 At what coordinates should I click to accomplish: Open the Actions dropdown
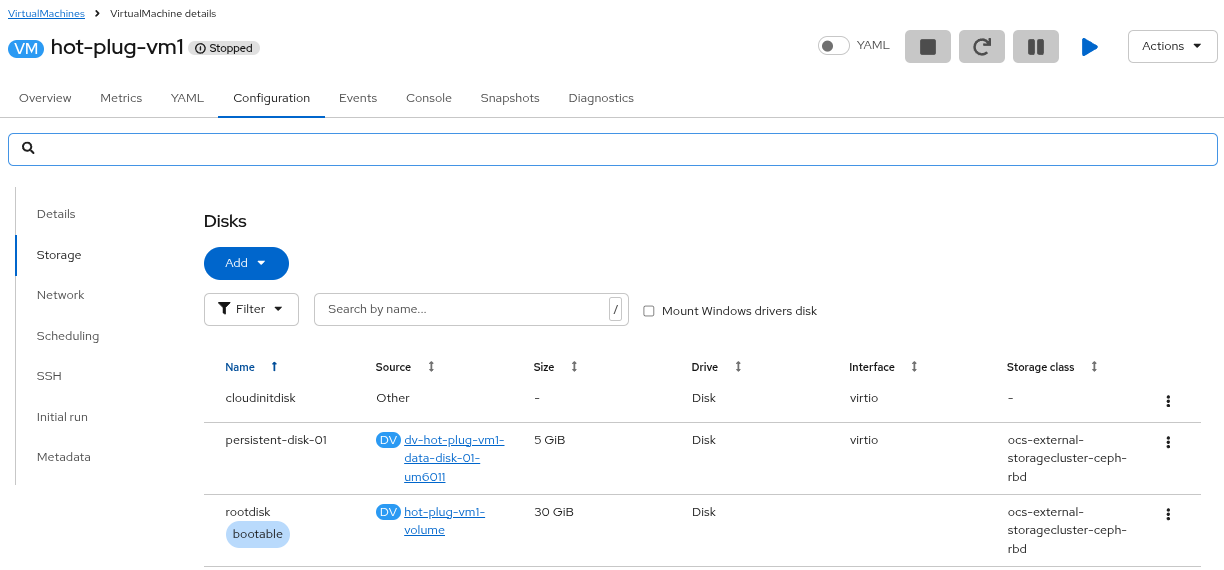pyautogui.click(x=1172, y=46)
